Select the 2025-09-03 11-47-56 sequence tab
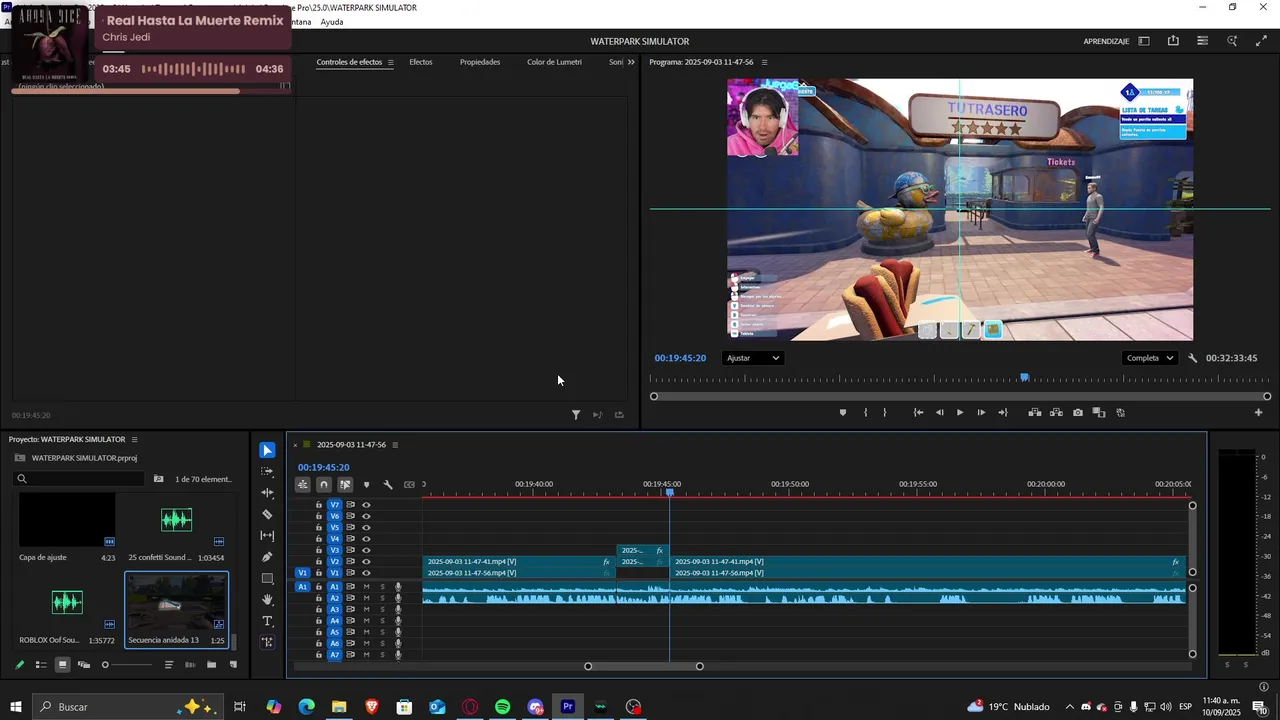Viewport: 1280px width, 720px height. click(351, 445)
